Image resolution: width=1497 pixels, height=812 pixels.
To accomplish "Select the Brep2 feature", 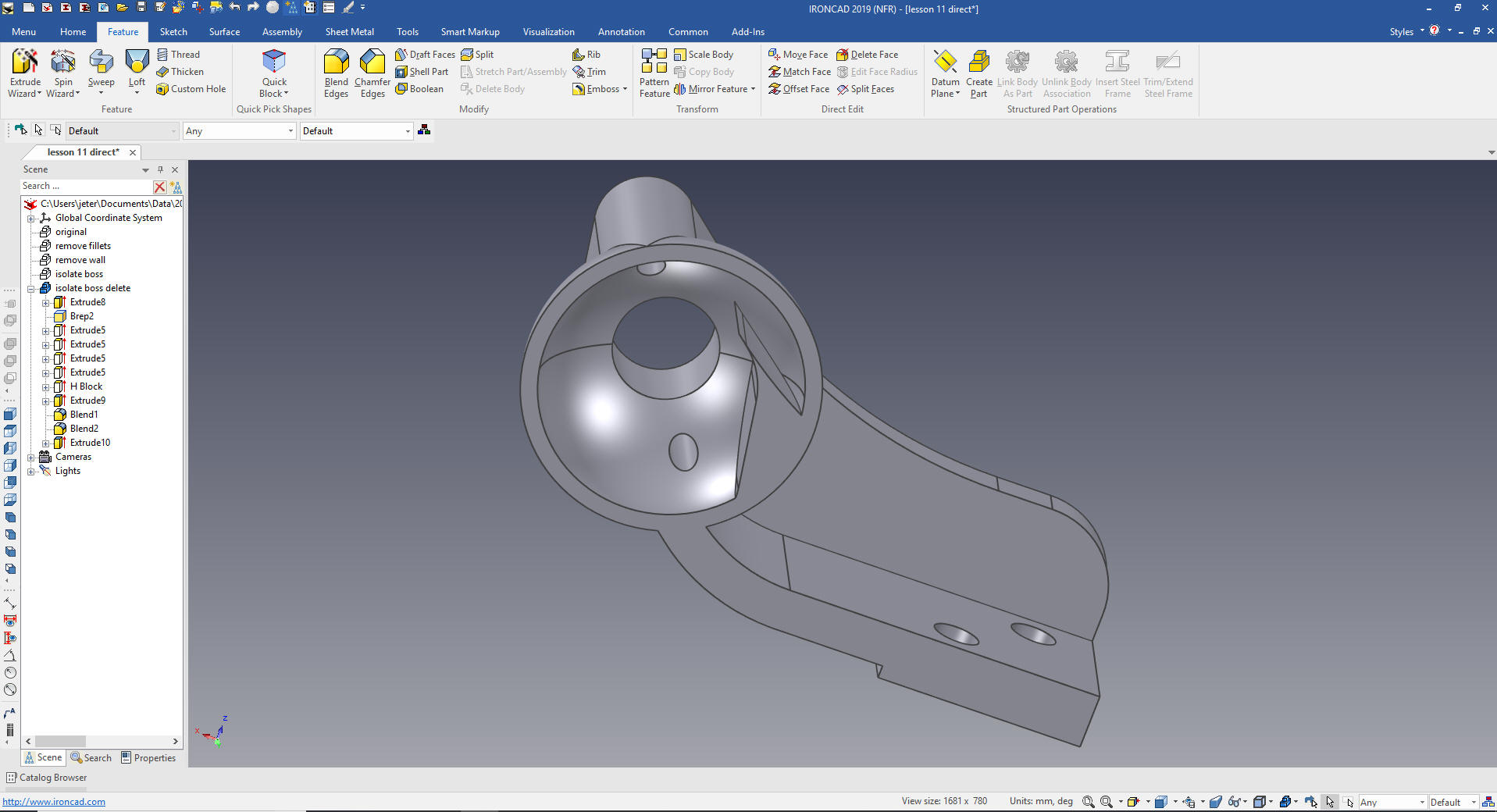I will point(81,317).
